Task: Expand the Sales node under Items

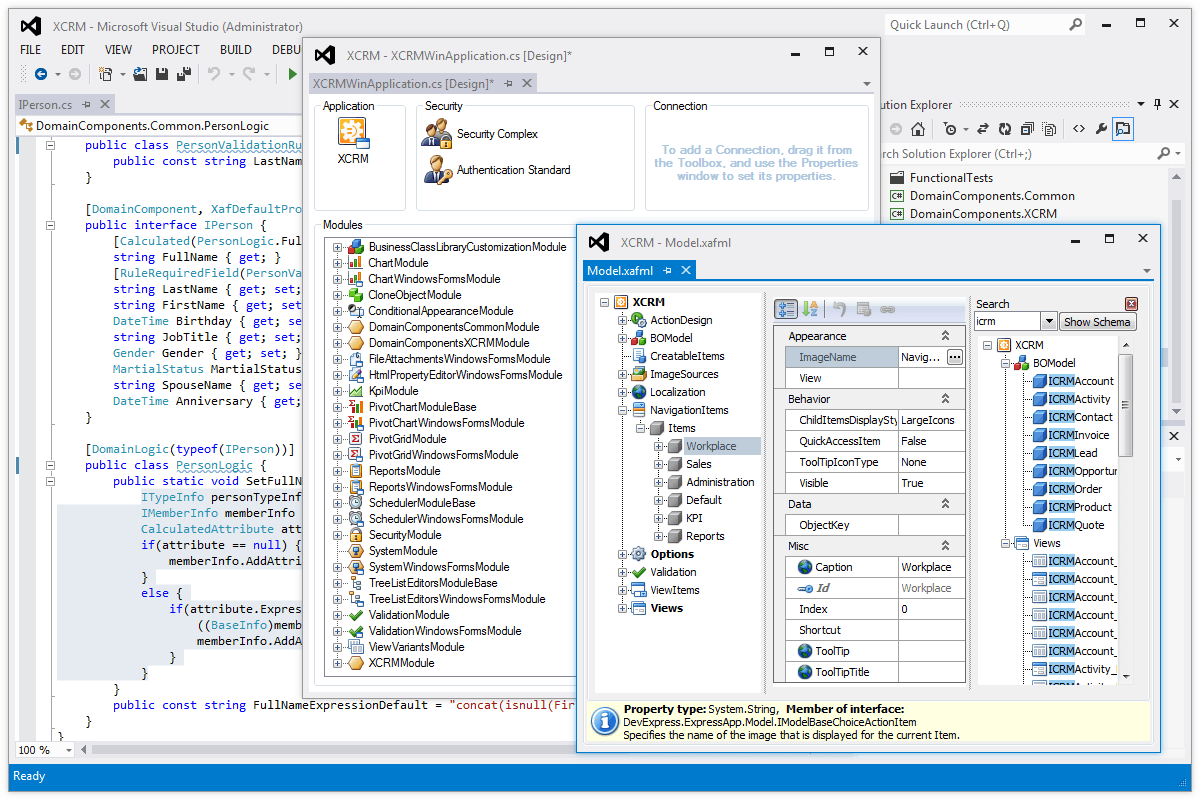Action: click(x=660, y=464)
